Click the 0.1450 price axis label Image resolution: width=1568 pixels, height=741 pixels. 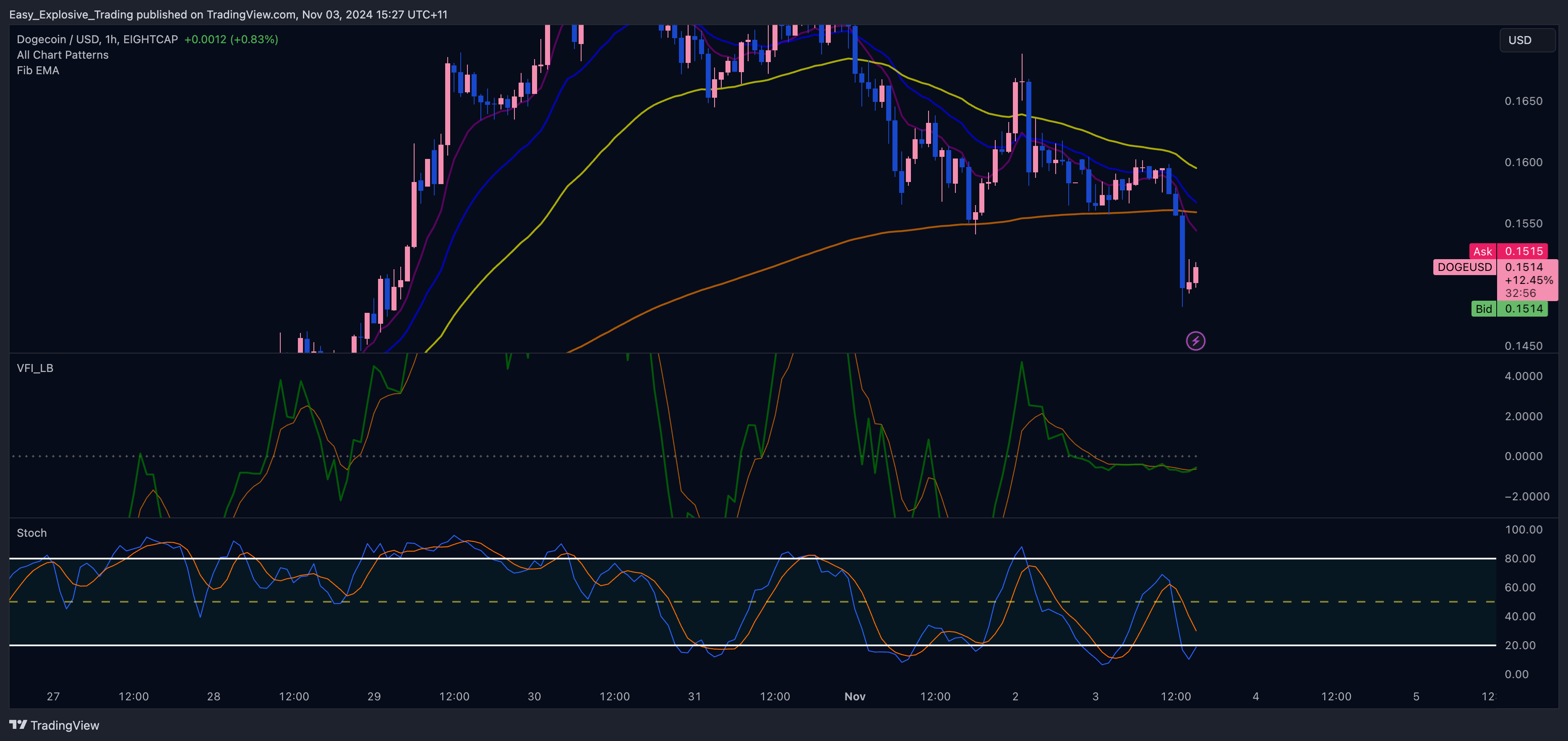pyautogui.click(x=1524, y=346)
